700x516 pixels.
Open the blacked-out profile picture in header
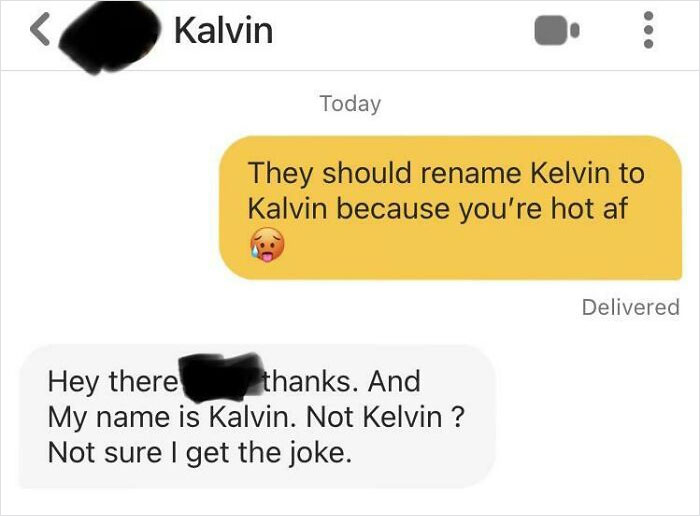point(110,38)
